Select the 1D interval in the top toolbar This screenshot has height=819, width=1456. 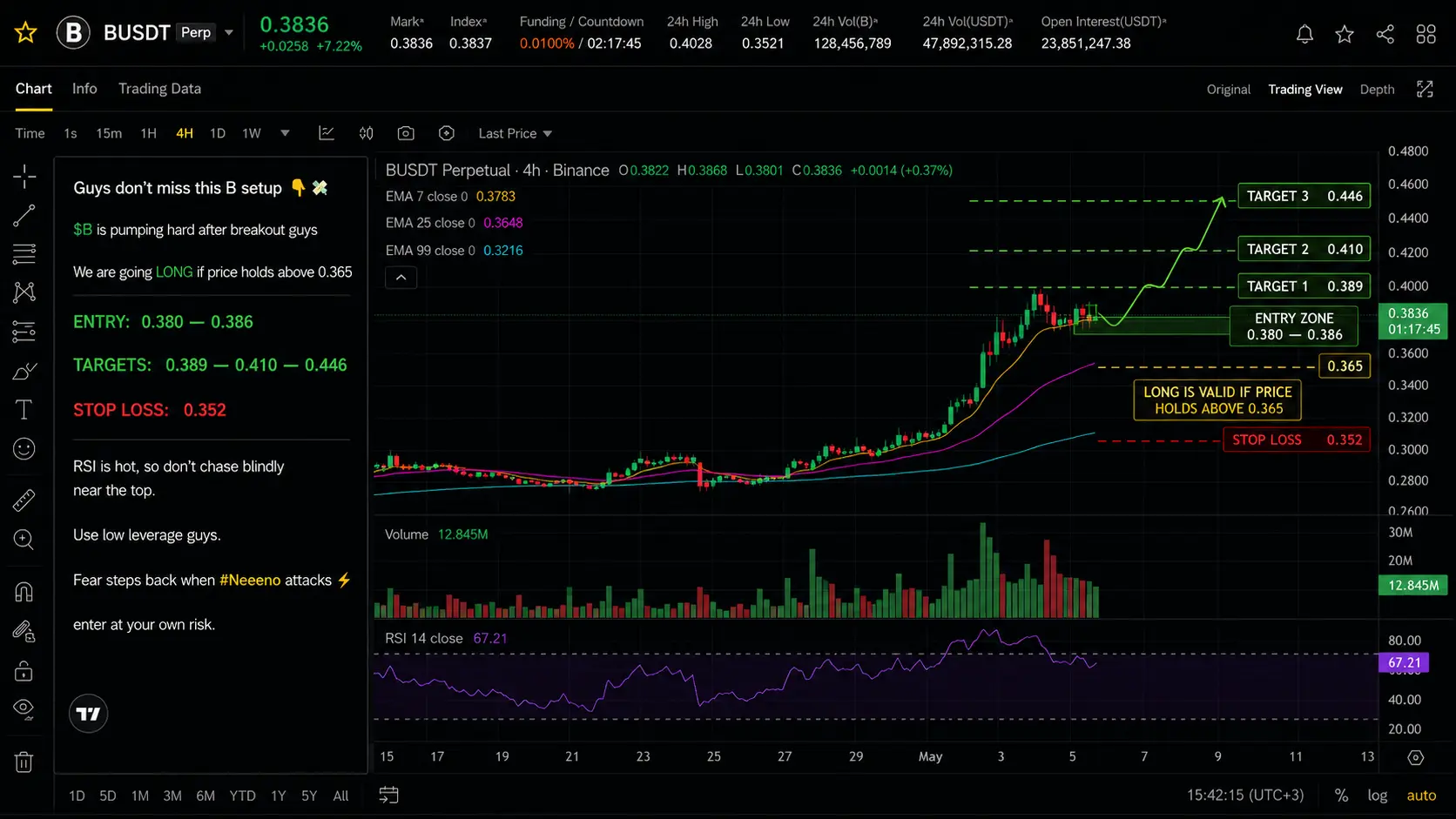[x=218, y=133]
